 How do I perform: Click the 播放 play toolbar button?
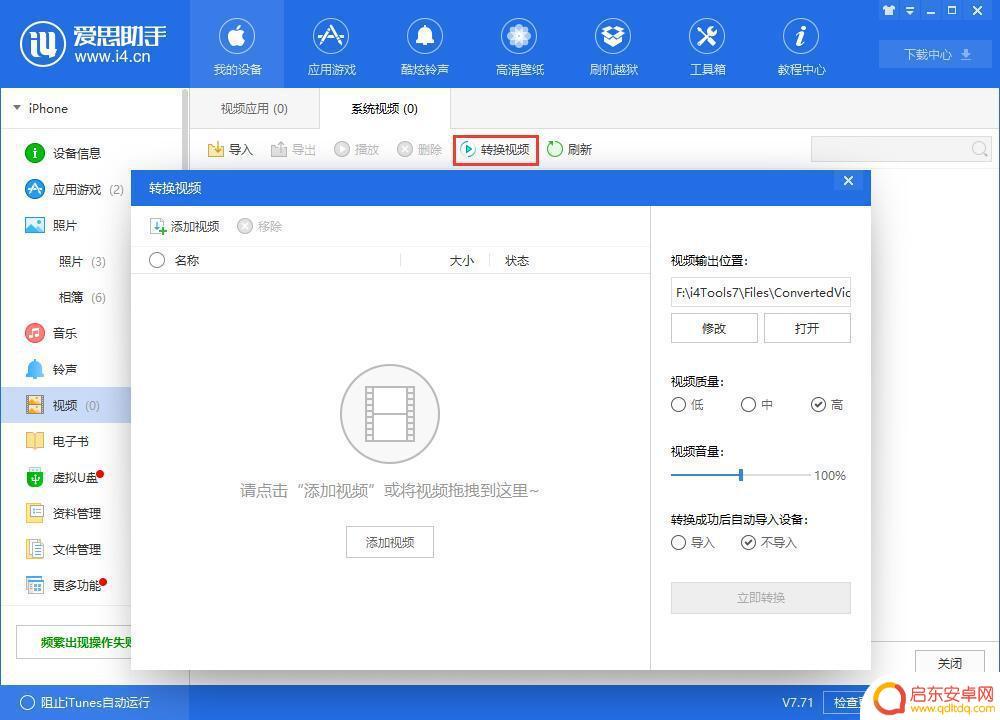[x=357, y=149]
